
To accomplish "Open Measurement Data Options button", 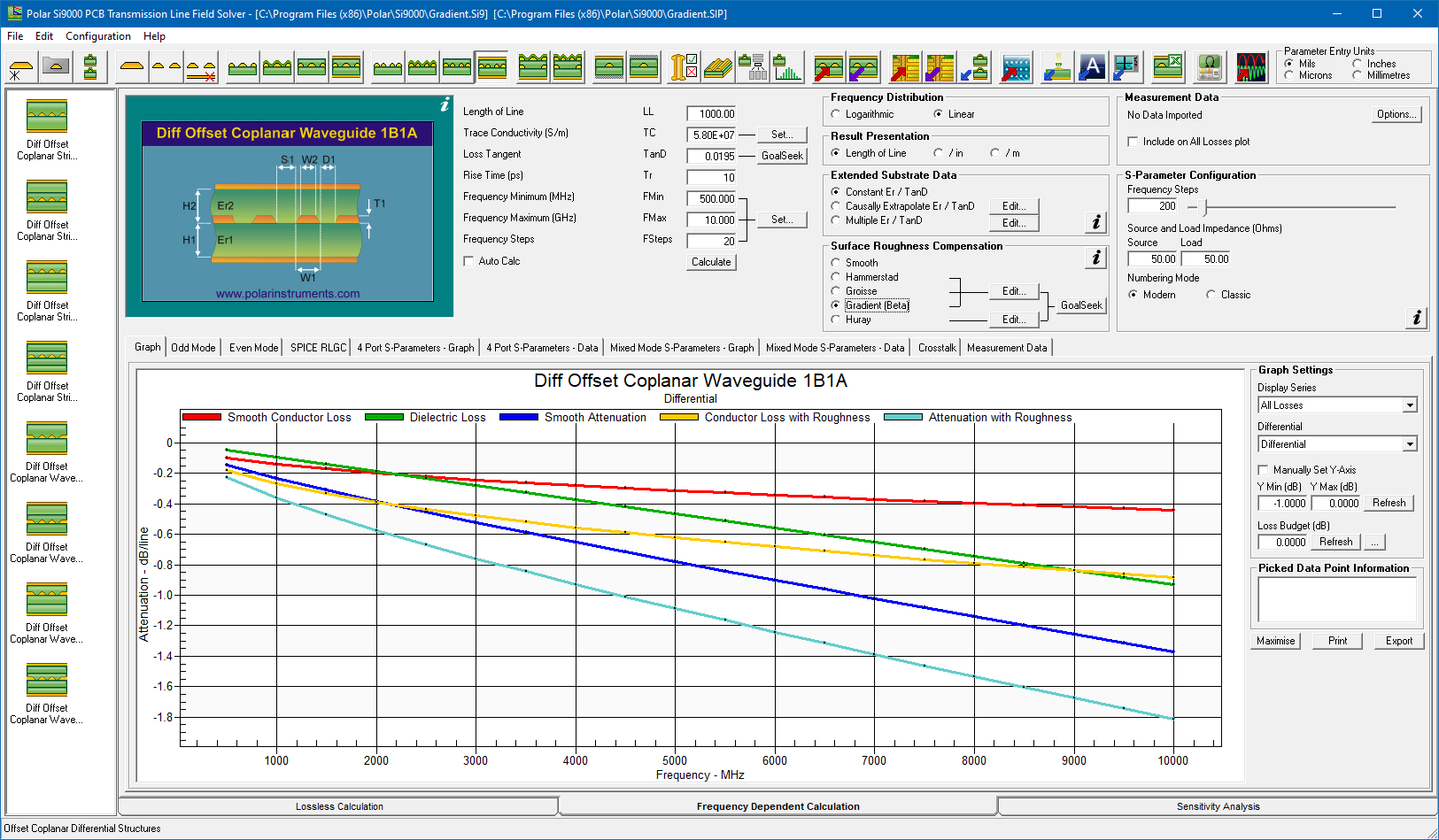I will (1396, 114).
